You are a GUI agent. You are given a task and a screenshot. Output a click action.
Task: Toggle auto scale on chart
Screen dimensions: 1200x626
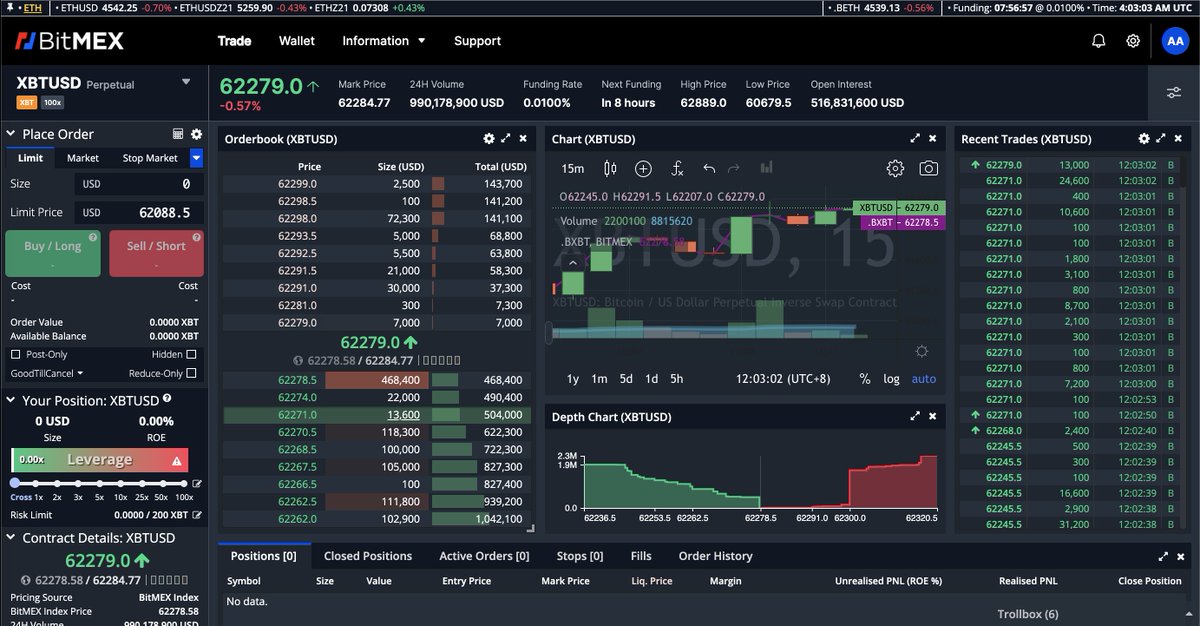point(924,379)
